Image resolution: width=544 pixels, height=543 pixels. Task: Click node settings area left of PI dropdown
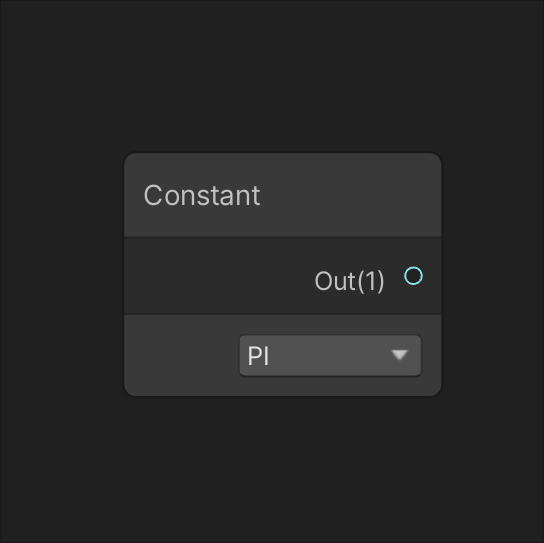[181, 355]
